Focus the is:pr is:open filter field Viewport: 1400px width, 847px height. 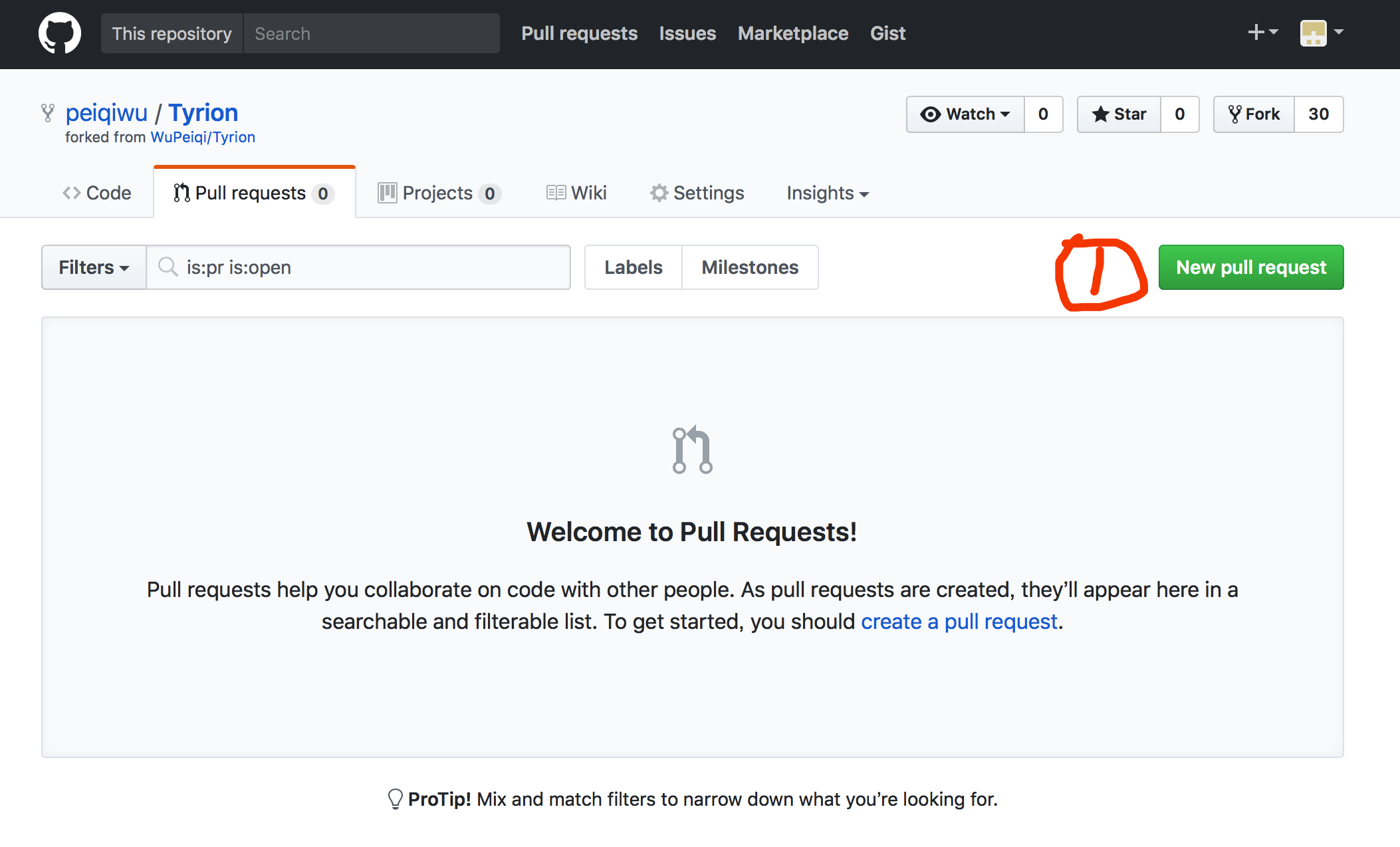[x=372, y=267]
